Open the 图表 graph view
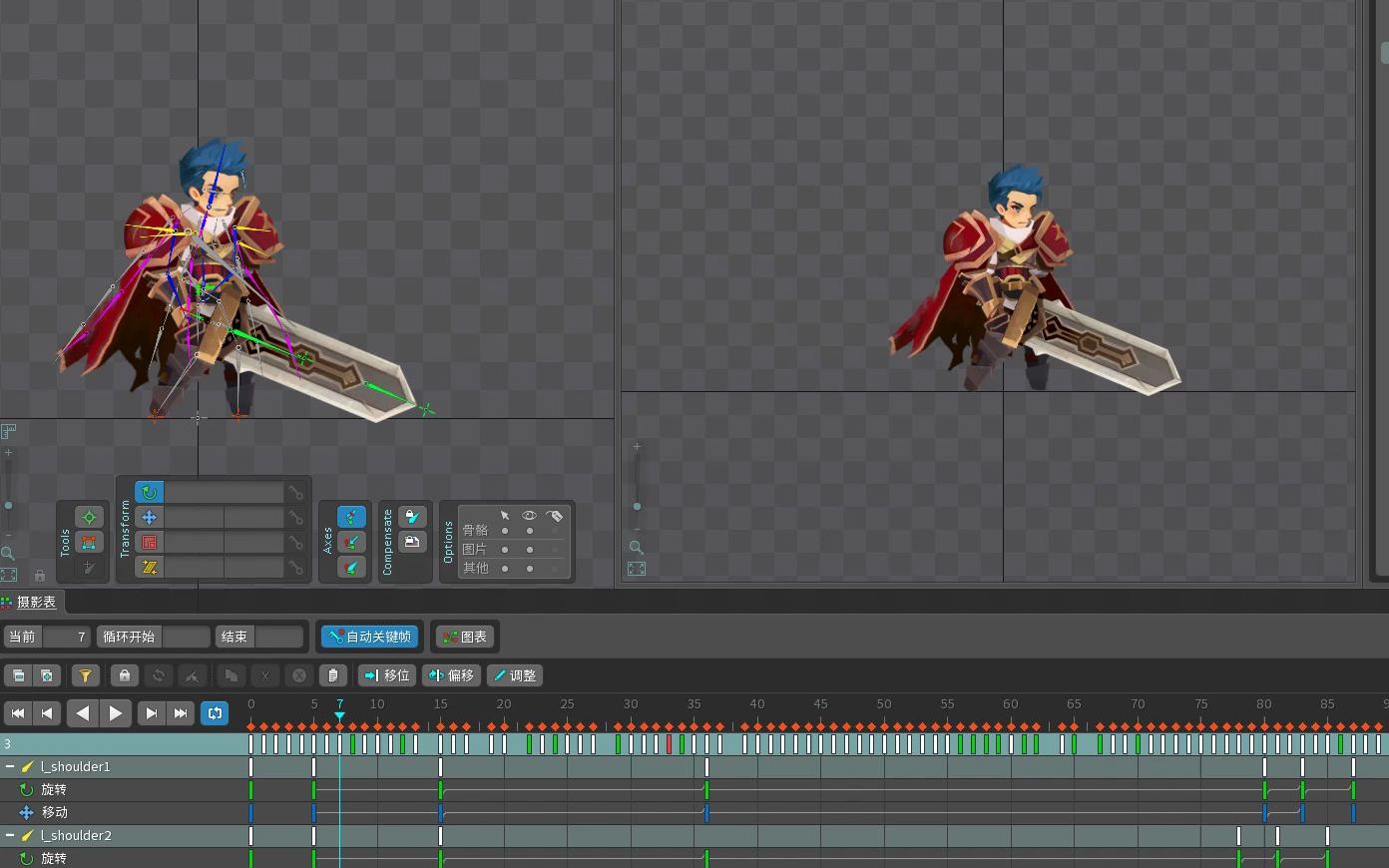 [x=465, y=637]
